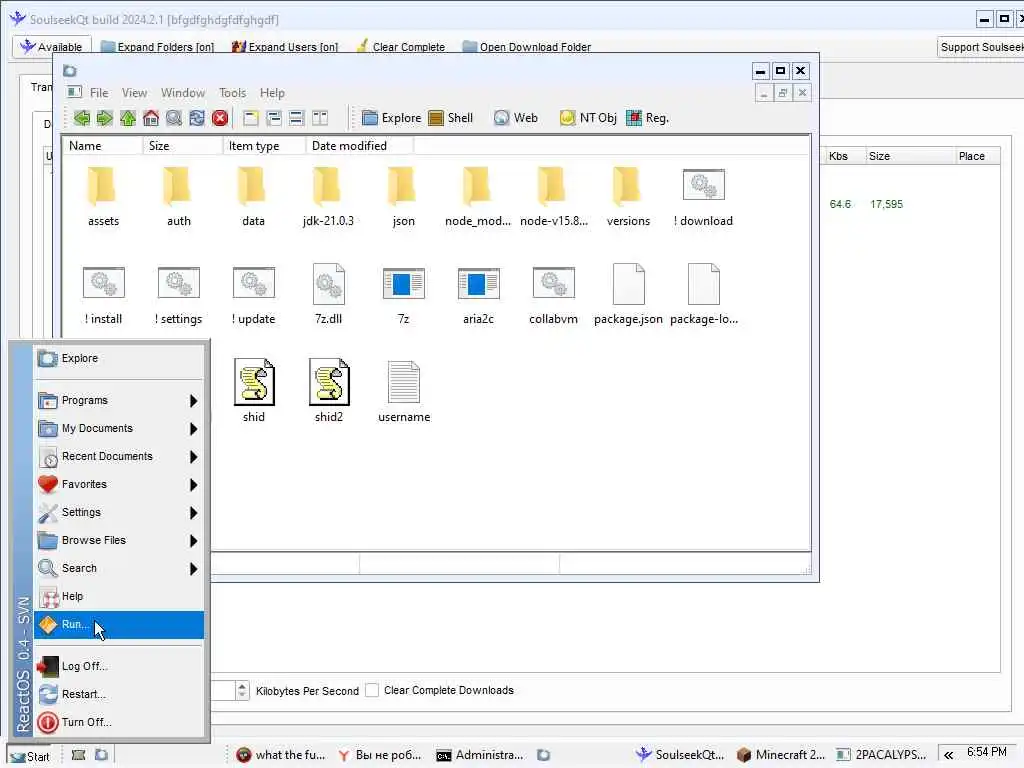Click the red Stop icon

(220, 118)
